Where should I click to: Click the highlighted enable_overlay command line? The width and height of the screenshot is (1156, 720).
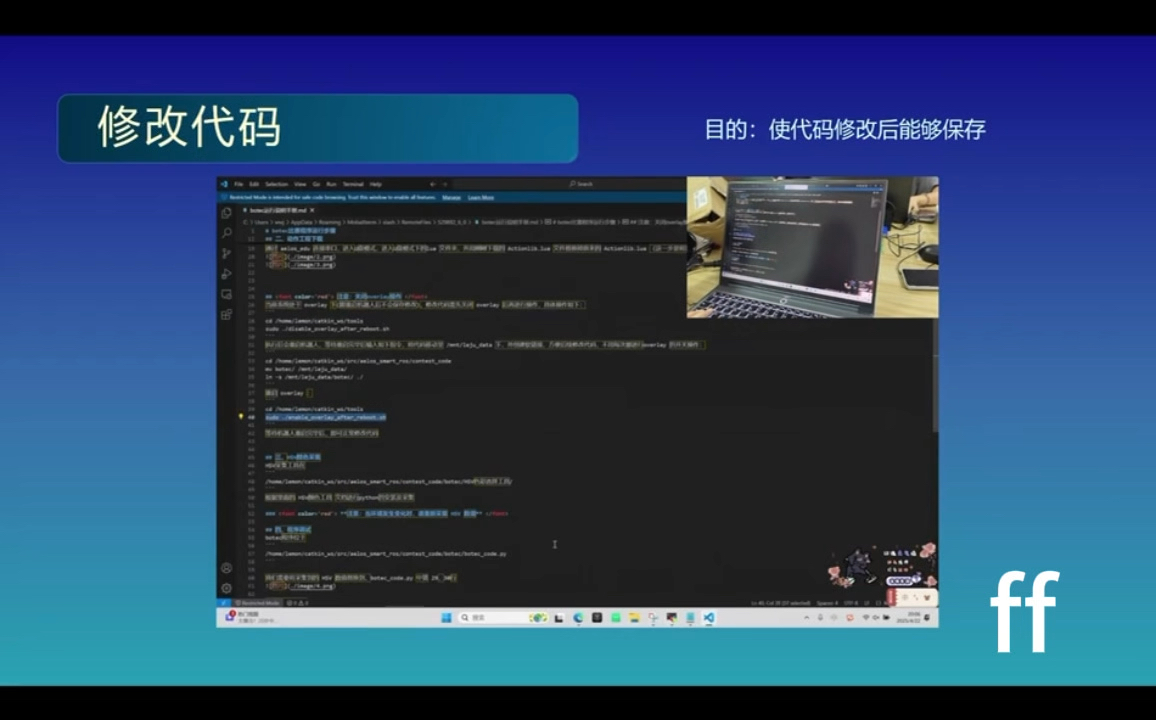(x=325, y=417)
